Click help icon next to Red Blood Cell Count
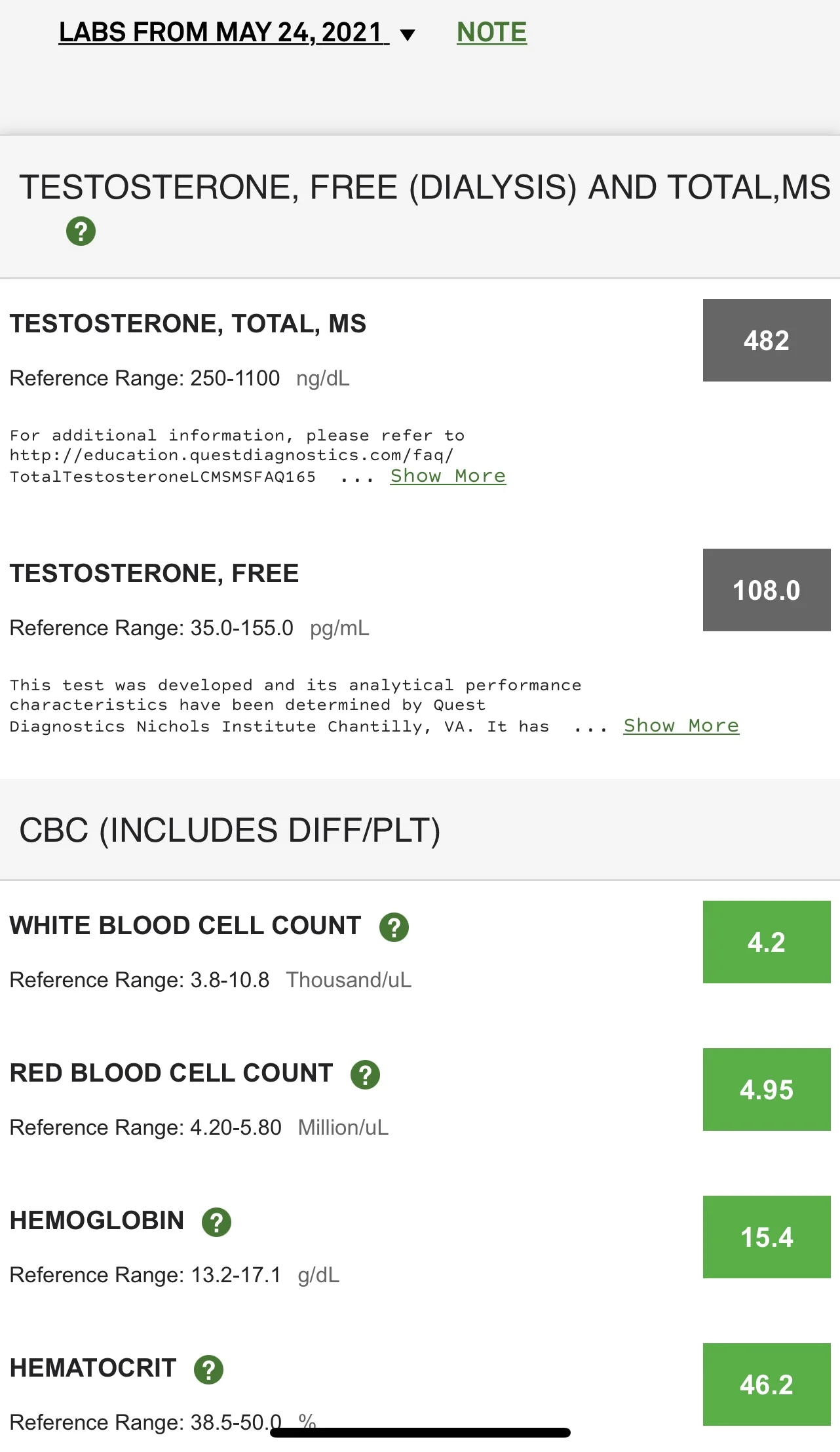Screen dimensions: 840x1452 click(x=365, y=1074)
